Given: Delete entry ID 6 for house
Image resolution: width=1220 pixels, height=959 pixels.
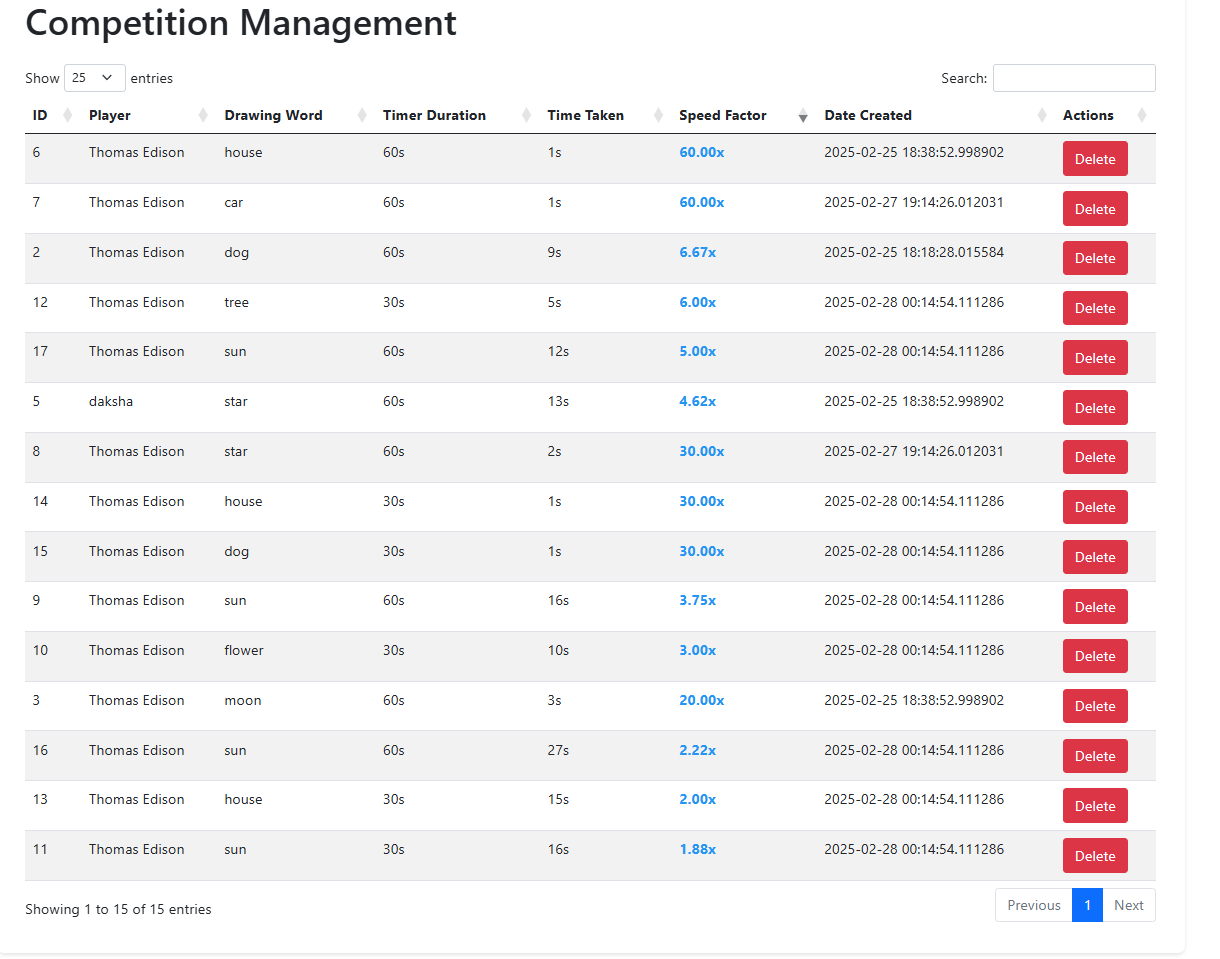Looking at the screenshot, I should 1095,159.
